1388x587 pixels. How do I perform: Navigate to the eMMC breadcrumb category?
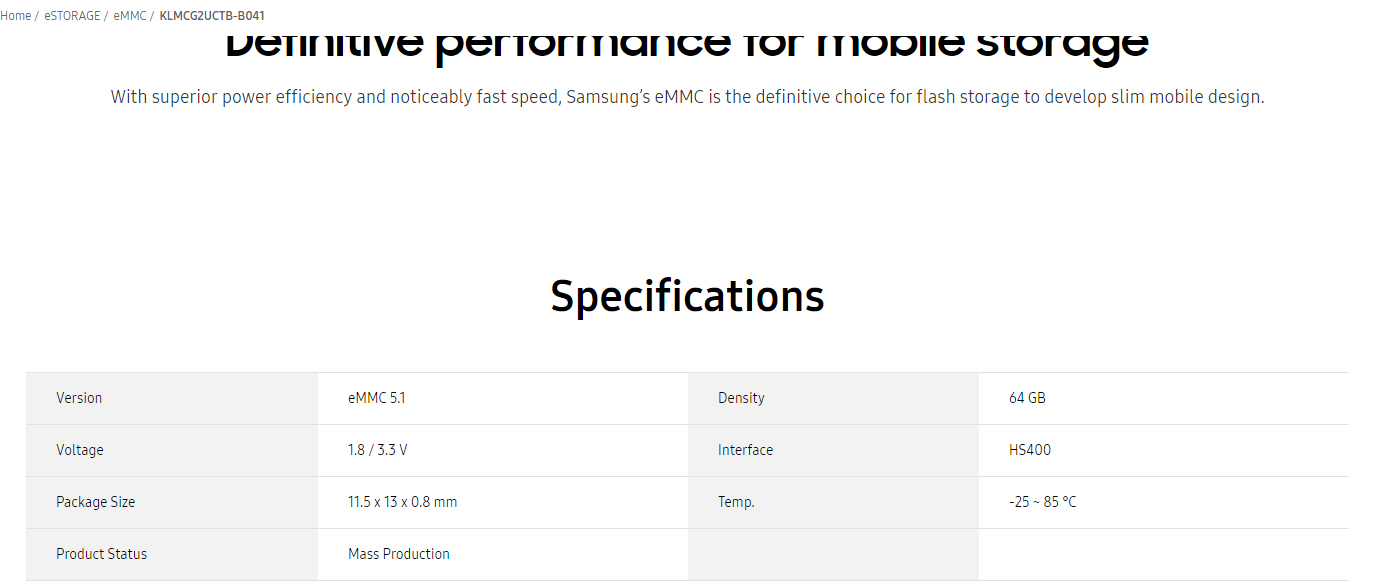pos(130,16)
